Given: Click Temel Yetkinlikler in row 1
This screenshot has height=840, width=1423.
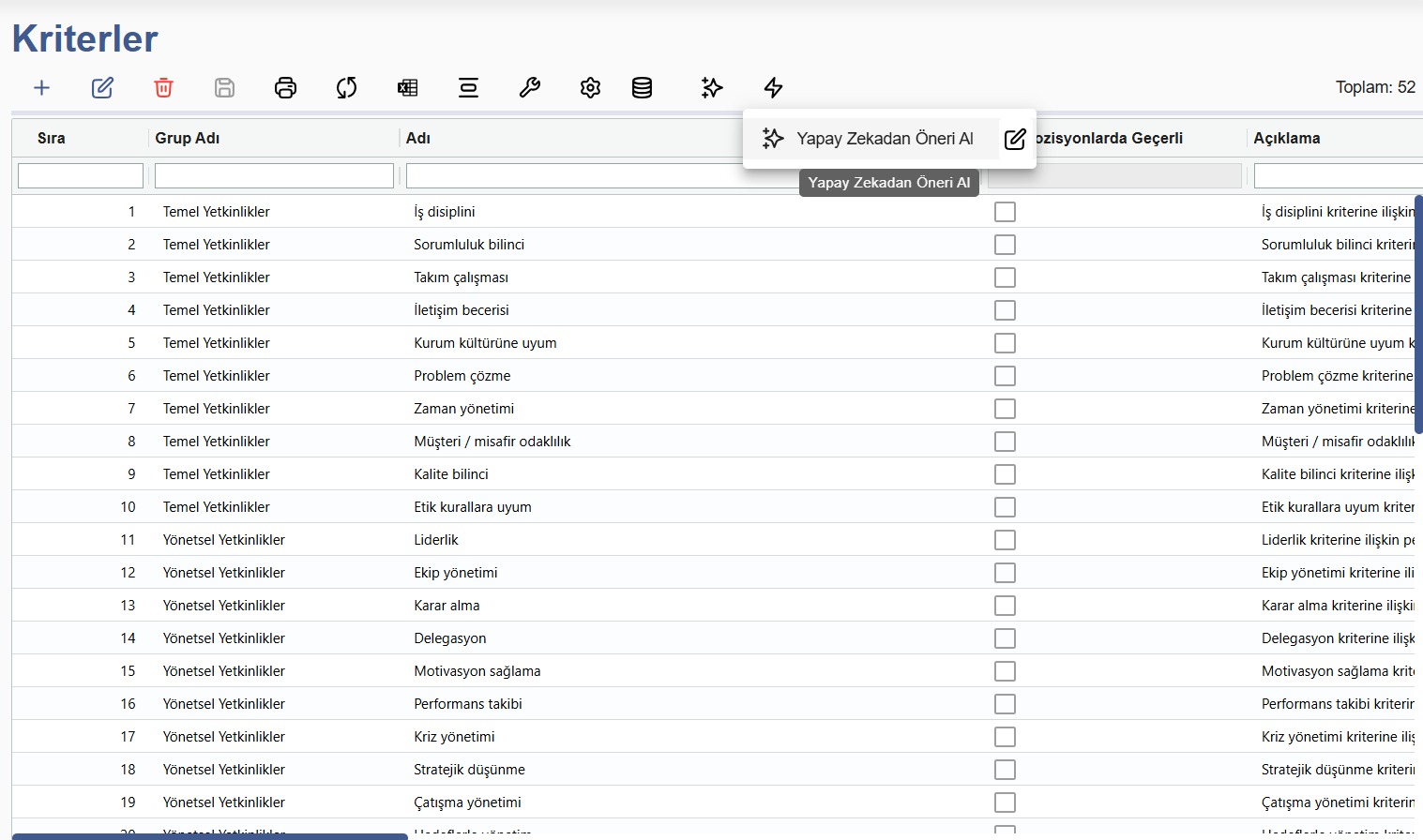Looking at the screenshot, I should [x=217, y=212].
